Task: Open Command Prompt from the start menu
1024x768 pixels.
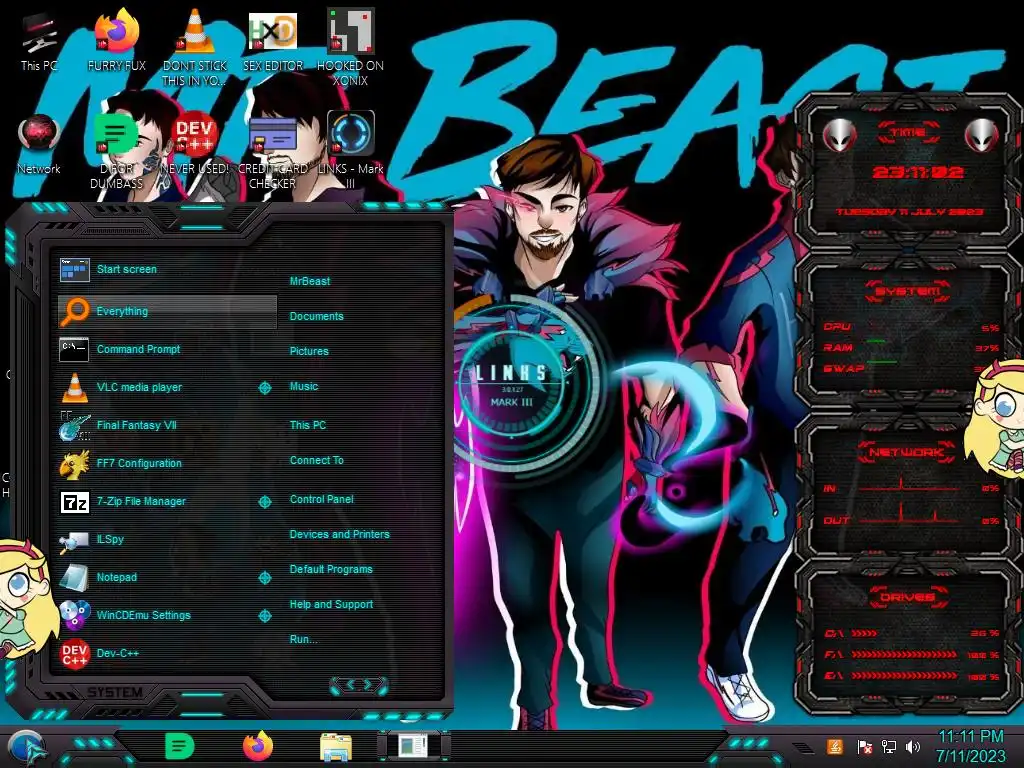Action: 168,349
